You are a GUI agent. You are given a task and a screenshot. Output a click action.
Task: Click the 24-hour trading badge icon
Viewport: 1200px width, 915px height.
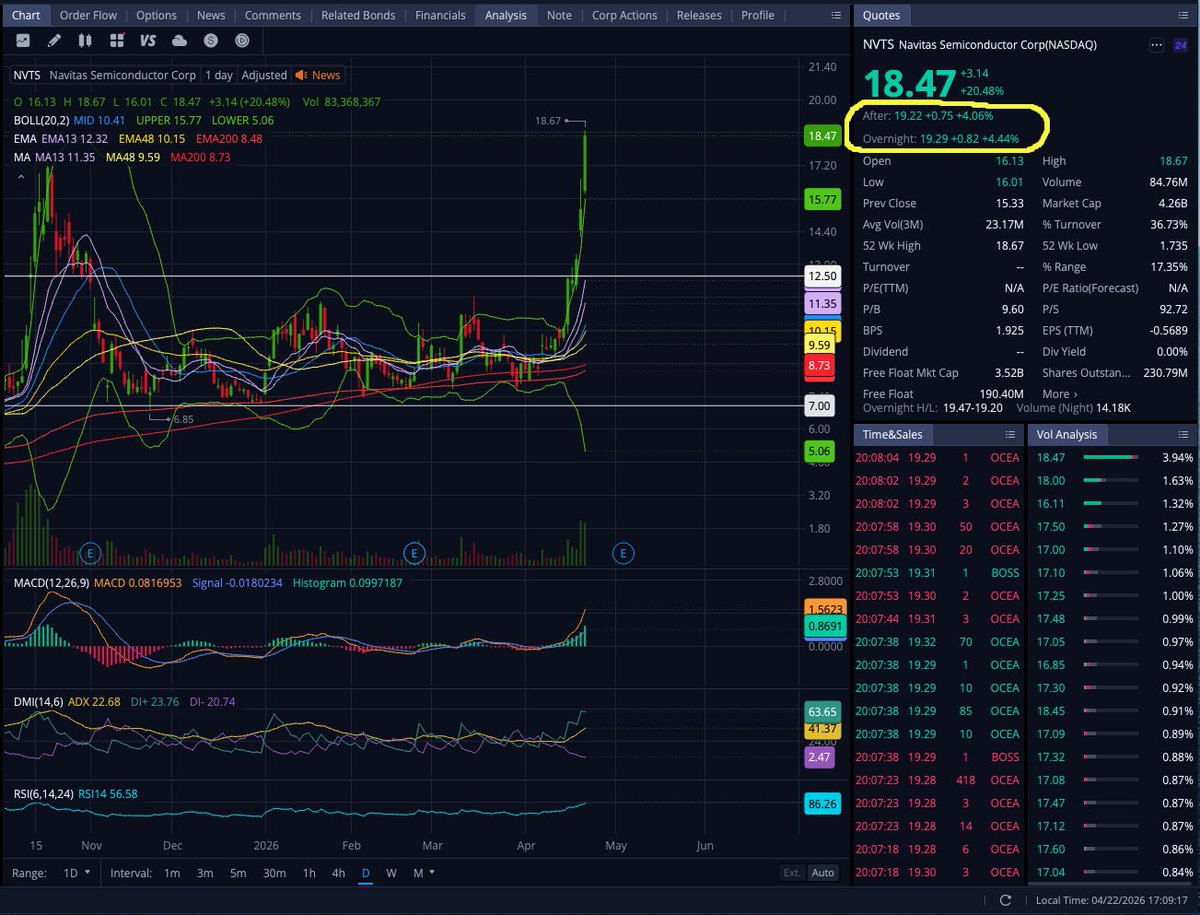(1182, 45)
